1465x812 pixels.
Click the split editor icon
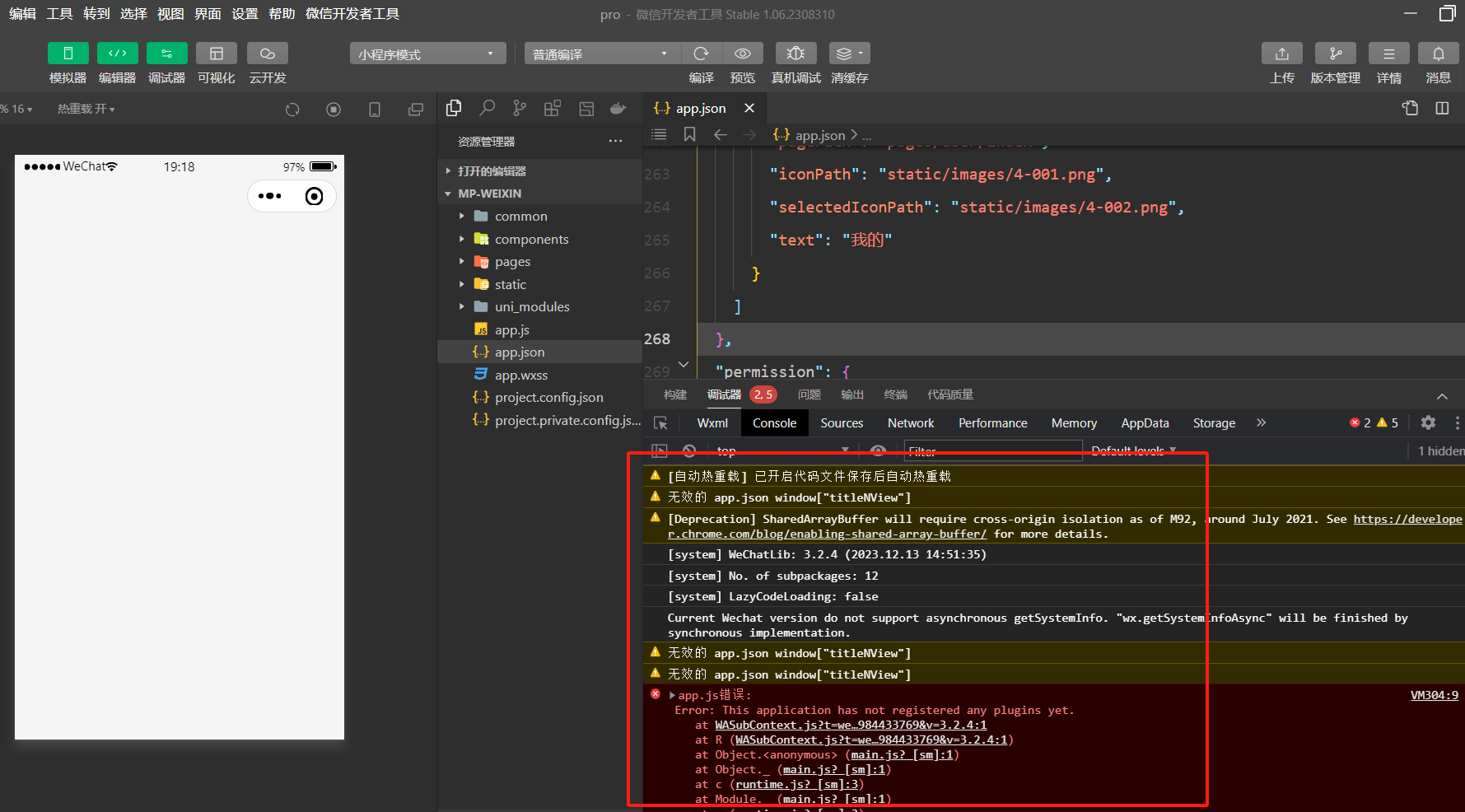pos(1442,108)
